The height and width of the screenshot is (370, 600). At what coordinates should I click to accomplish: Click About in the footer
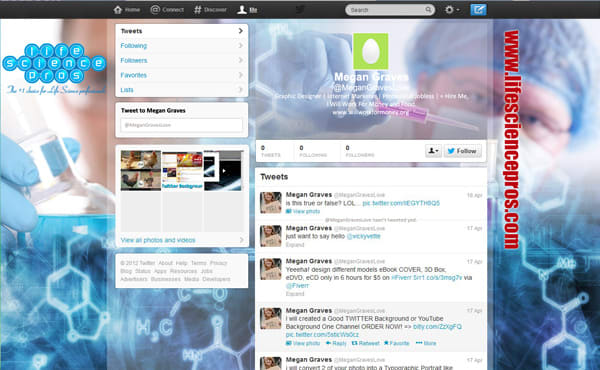click(165, 263)
